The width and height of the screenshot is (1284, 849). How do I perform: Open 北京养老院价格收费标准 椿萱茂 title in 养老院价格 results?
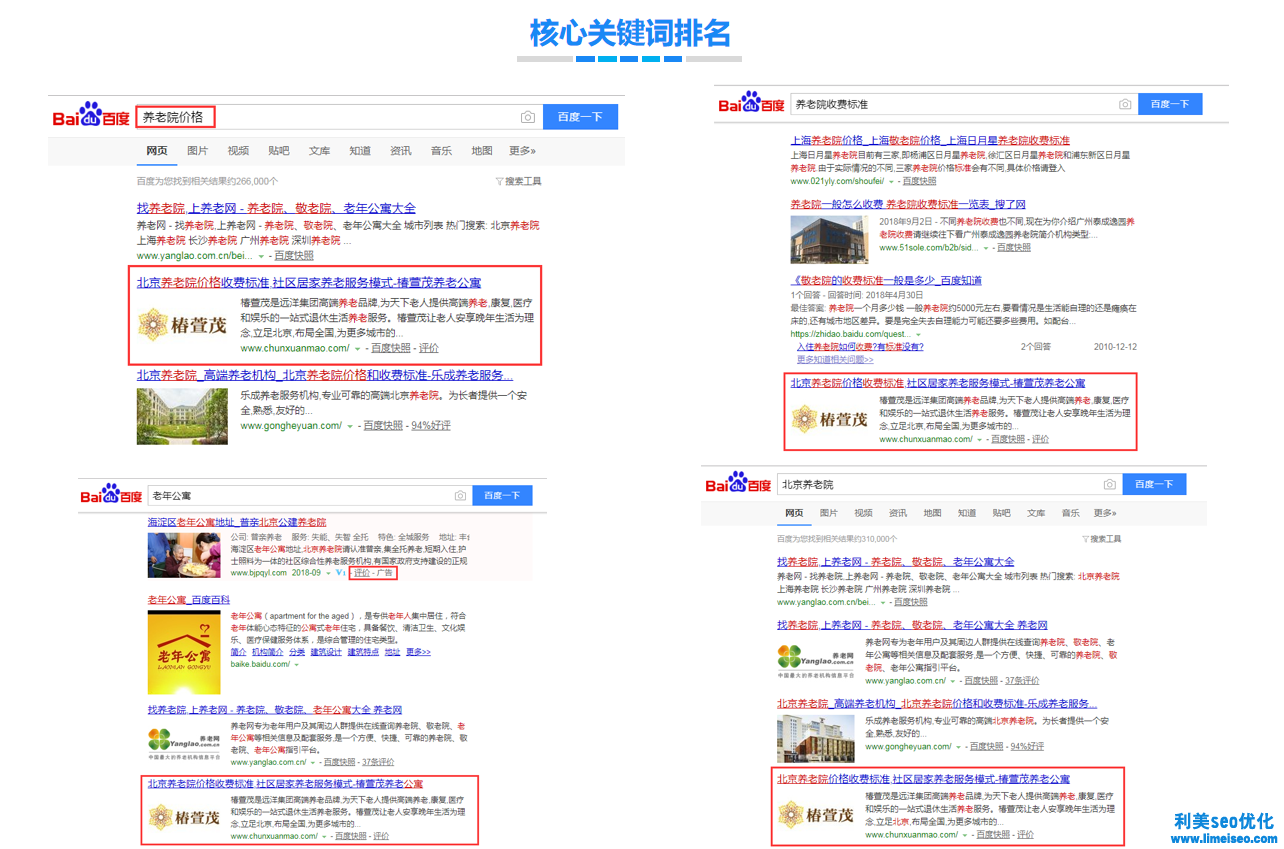309,283
